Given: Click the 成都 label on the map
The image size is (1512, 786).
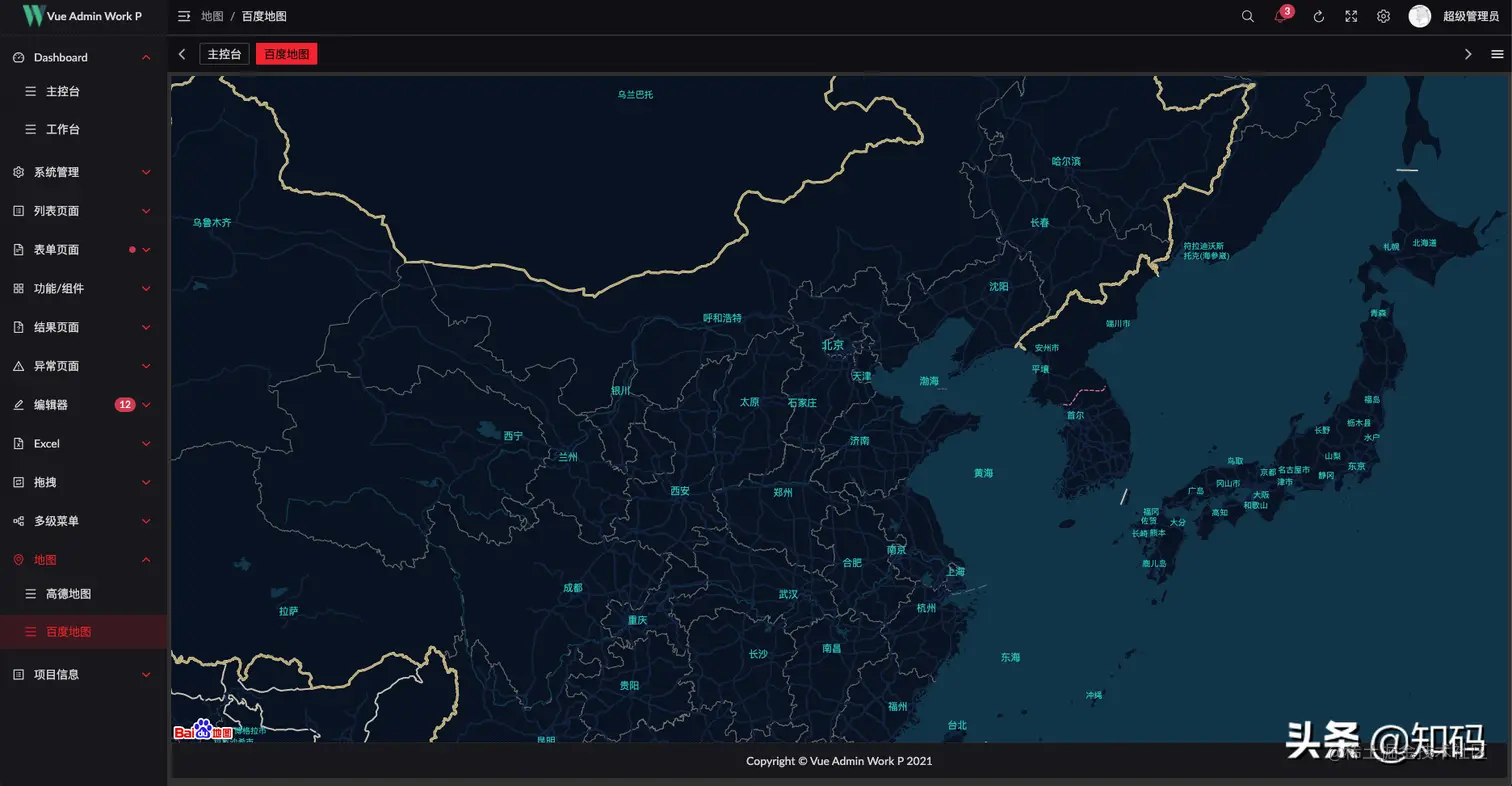Looking at the screenshot, I should 572,588.
